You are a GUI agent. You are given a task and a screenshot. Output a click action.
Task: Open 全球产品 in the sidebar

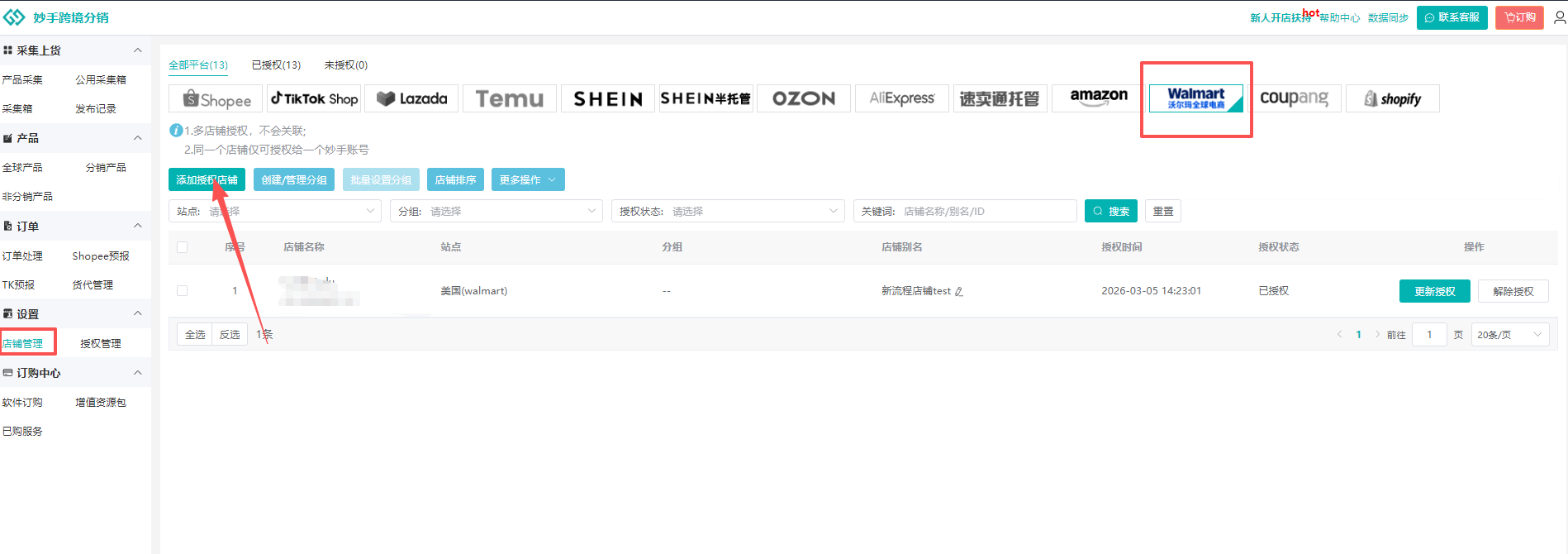coord(22,168)
